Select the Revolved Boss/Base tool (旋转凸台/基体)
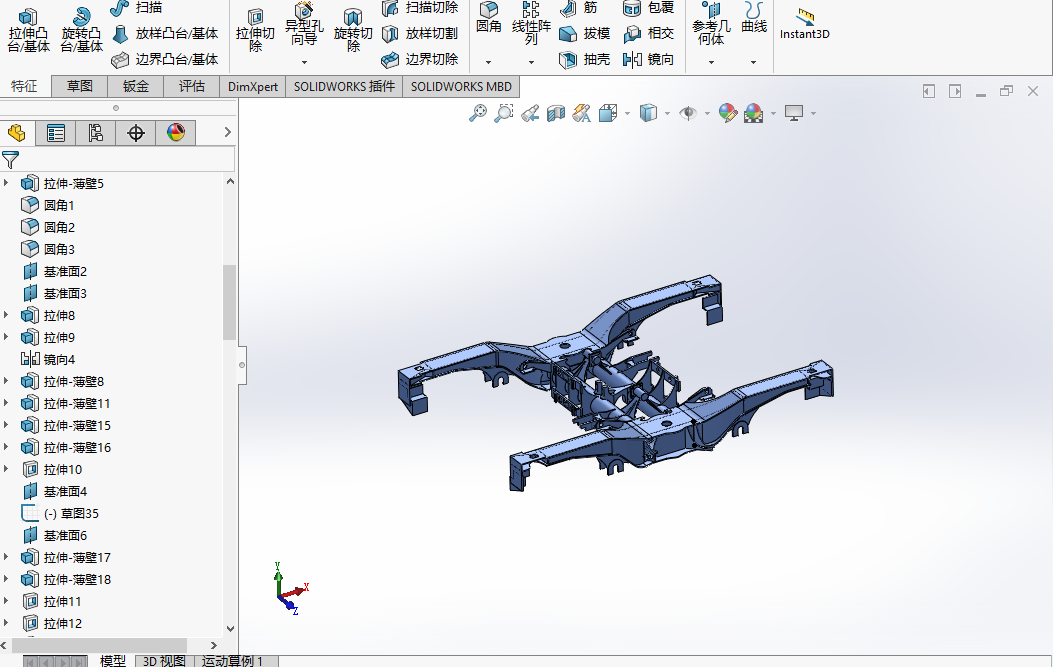Screen dimensions: 1053x667 click(81, 30)
